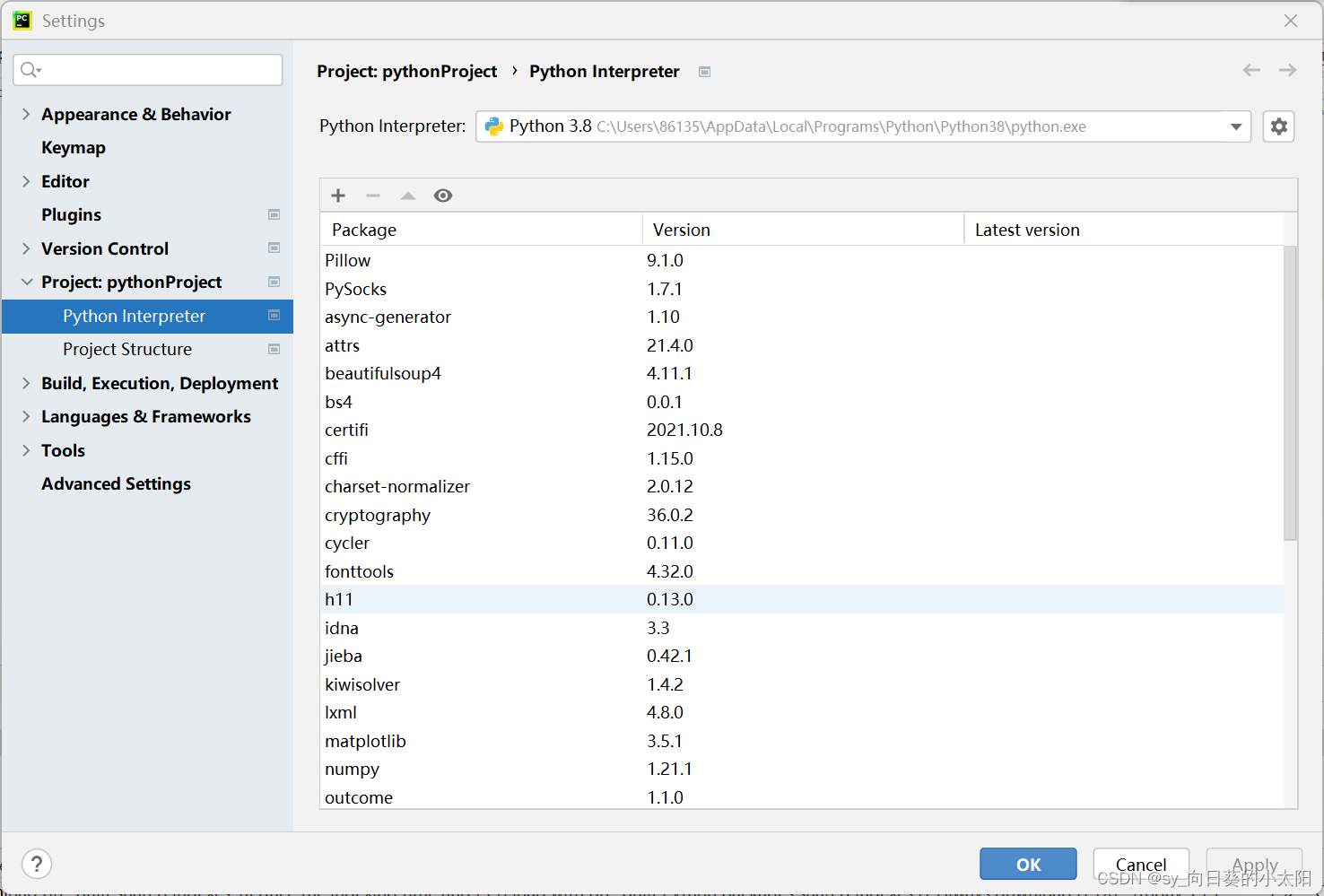Sort by Version column header
The width and height of the screenshot is (1324, 896).
(803, 230)
